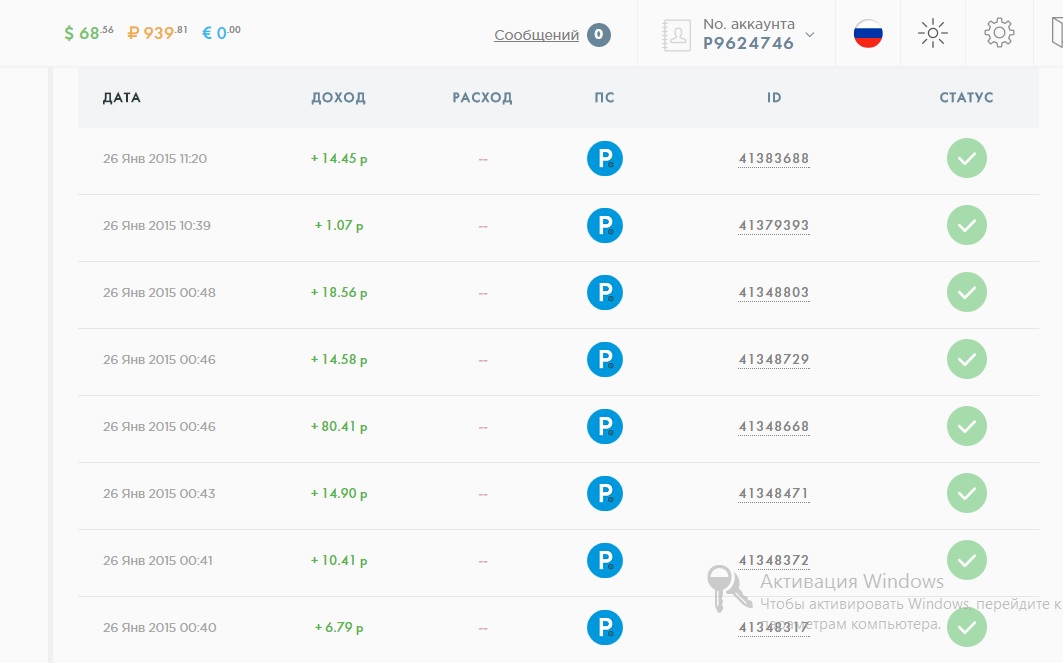
Task: Select the ruble balance 939.81
Action: coord(158,33)
